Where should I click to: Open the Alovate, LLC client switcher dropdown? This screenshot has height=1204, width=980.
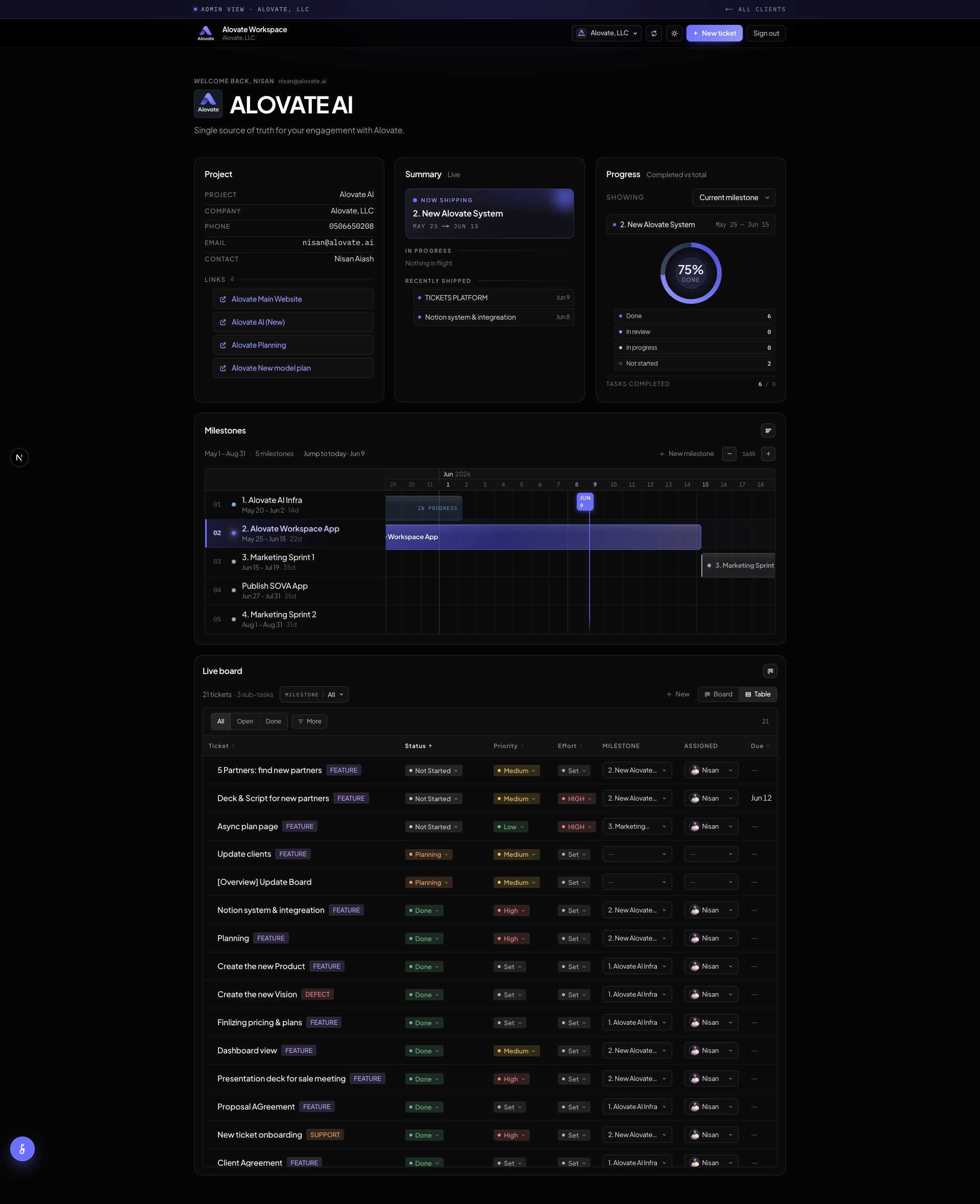tap(606, 33)
